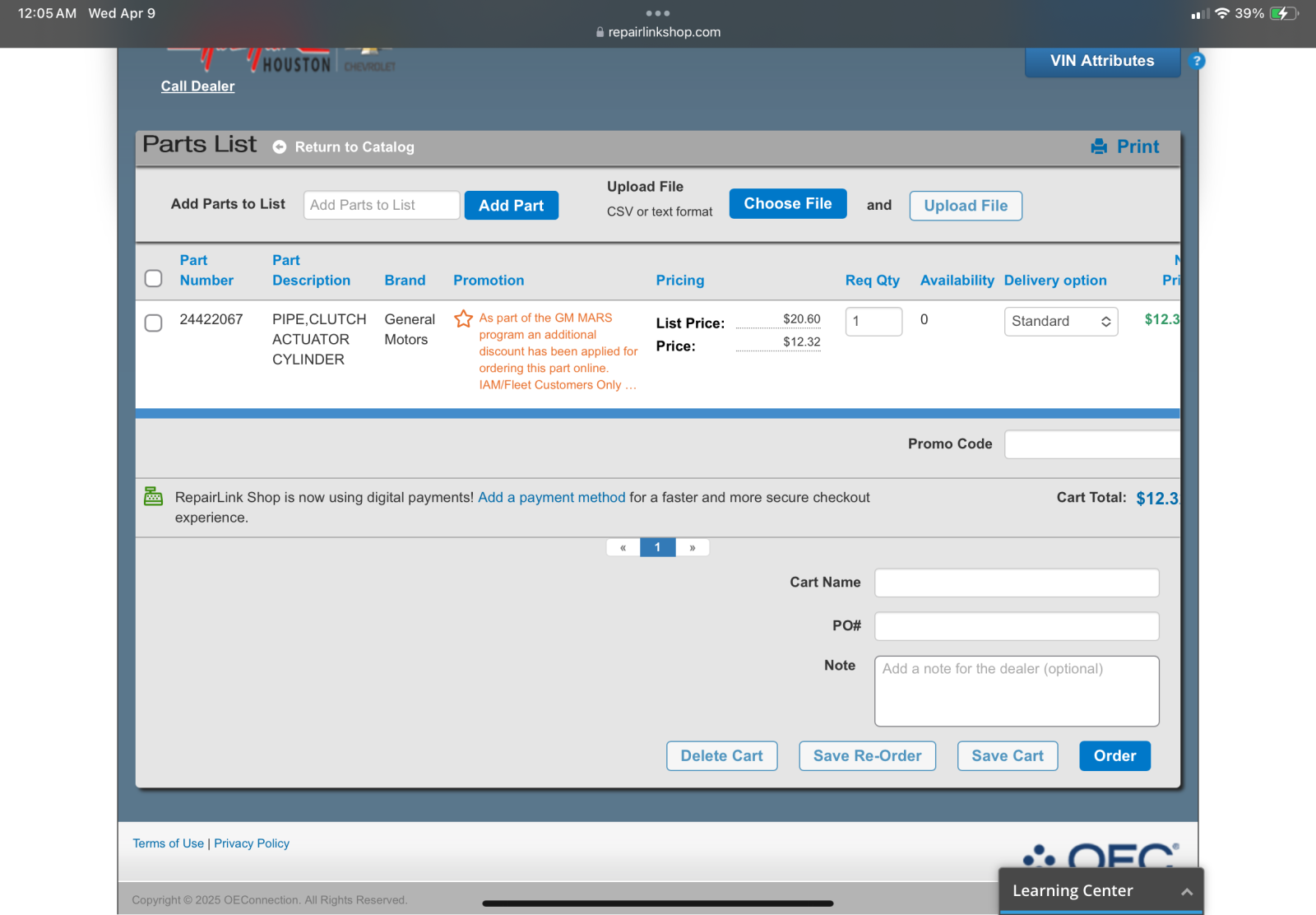Click the Choose File button
The height and width of the screenshot is (915, 1316).
click(x=788, y=203)
